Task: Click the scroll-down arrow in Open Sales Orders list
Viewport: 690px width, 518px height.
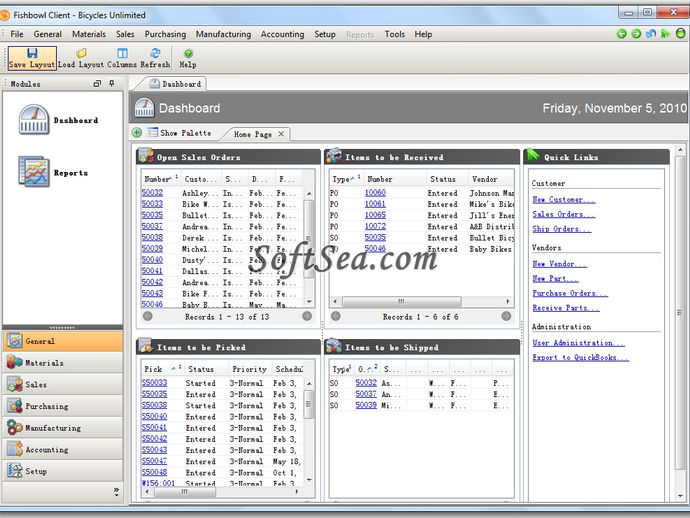Action: tap(309, 302)
